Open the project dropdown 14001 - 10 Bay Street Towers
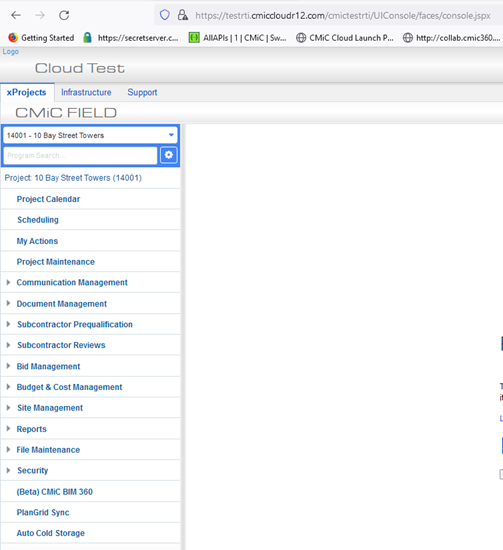The height and width of the screenshot is (550, 503). (x=90, y=135)
